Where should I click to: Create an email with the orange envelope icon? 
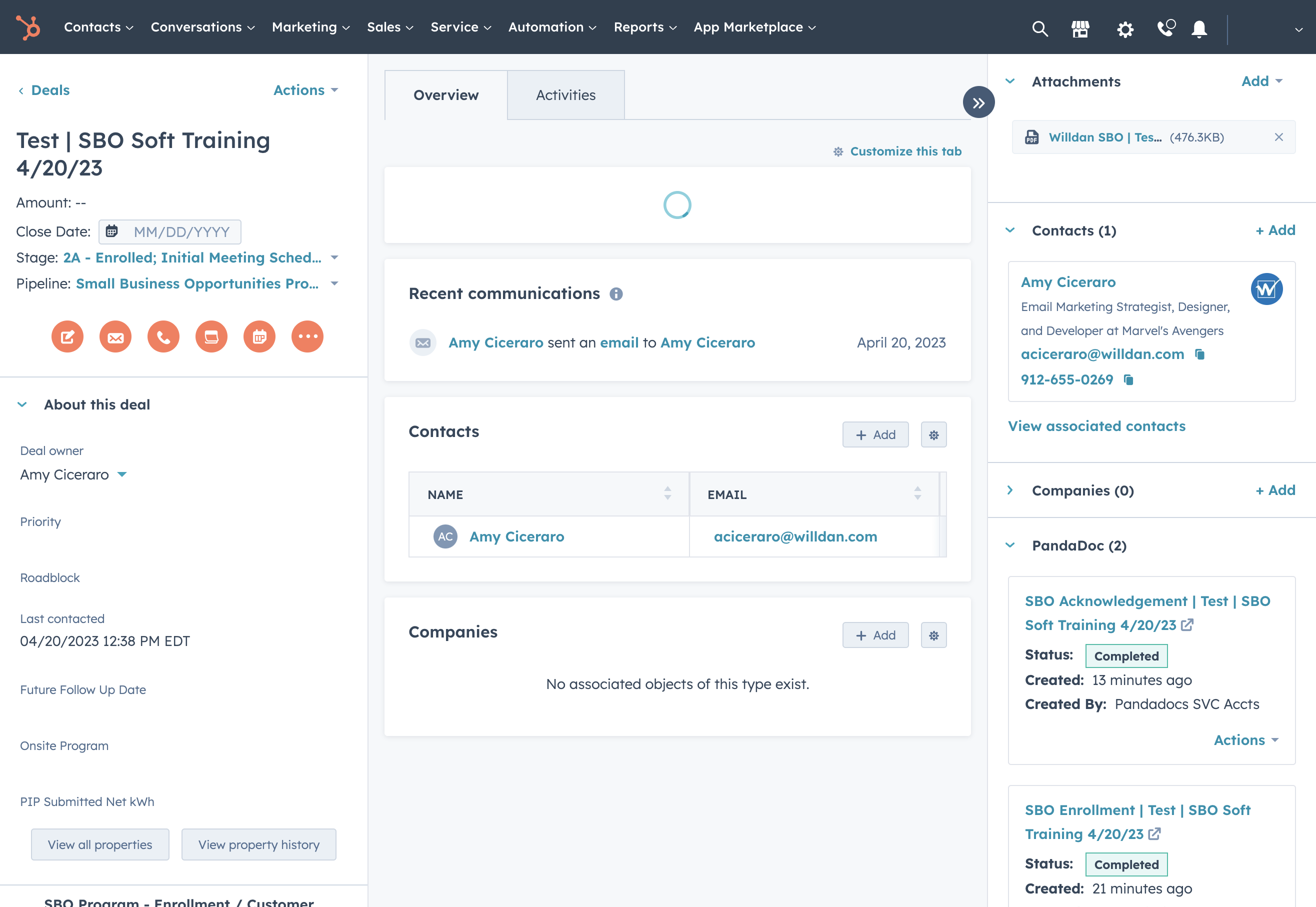tap(115, 336)
